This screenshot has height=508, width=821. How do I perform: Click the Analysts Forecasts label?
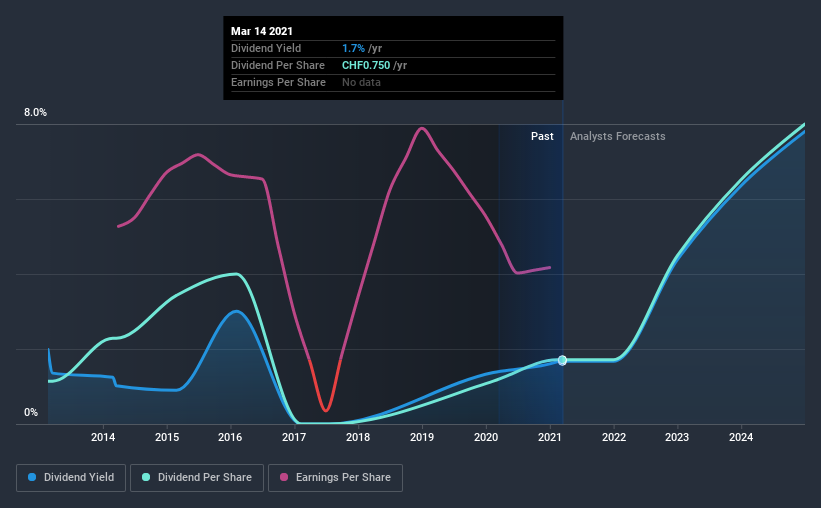[617, 136]
